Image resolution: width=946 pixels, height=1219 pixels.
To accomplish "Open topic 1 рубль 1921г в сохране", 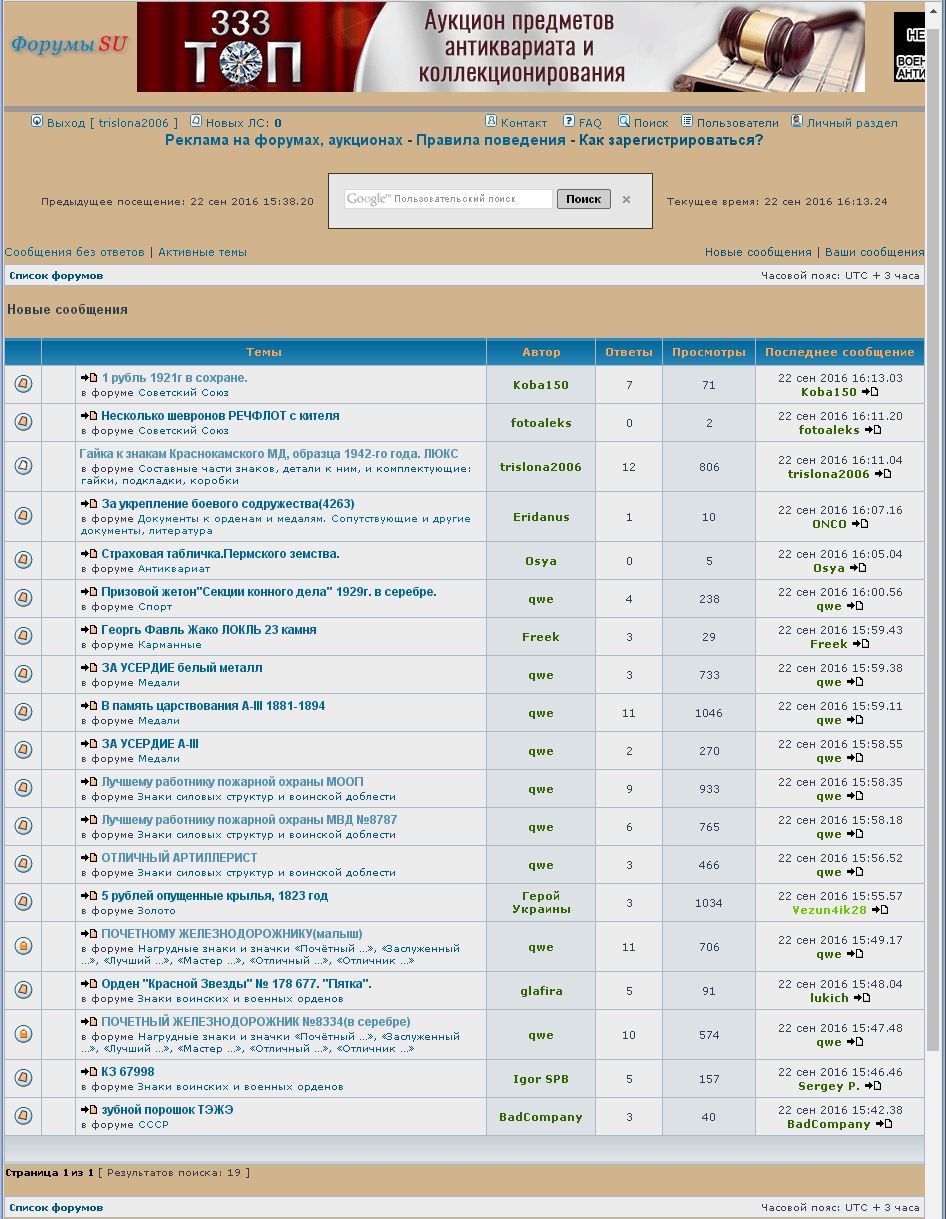I will [174, 378].
